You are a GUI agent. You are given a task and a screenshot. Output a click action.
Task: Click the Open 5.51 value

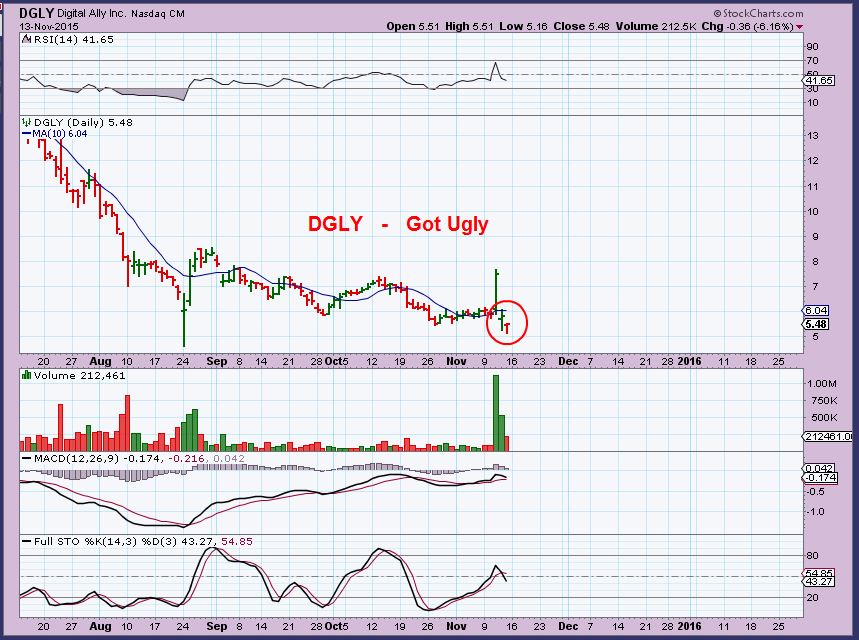coord(413,26)
